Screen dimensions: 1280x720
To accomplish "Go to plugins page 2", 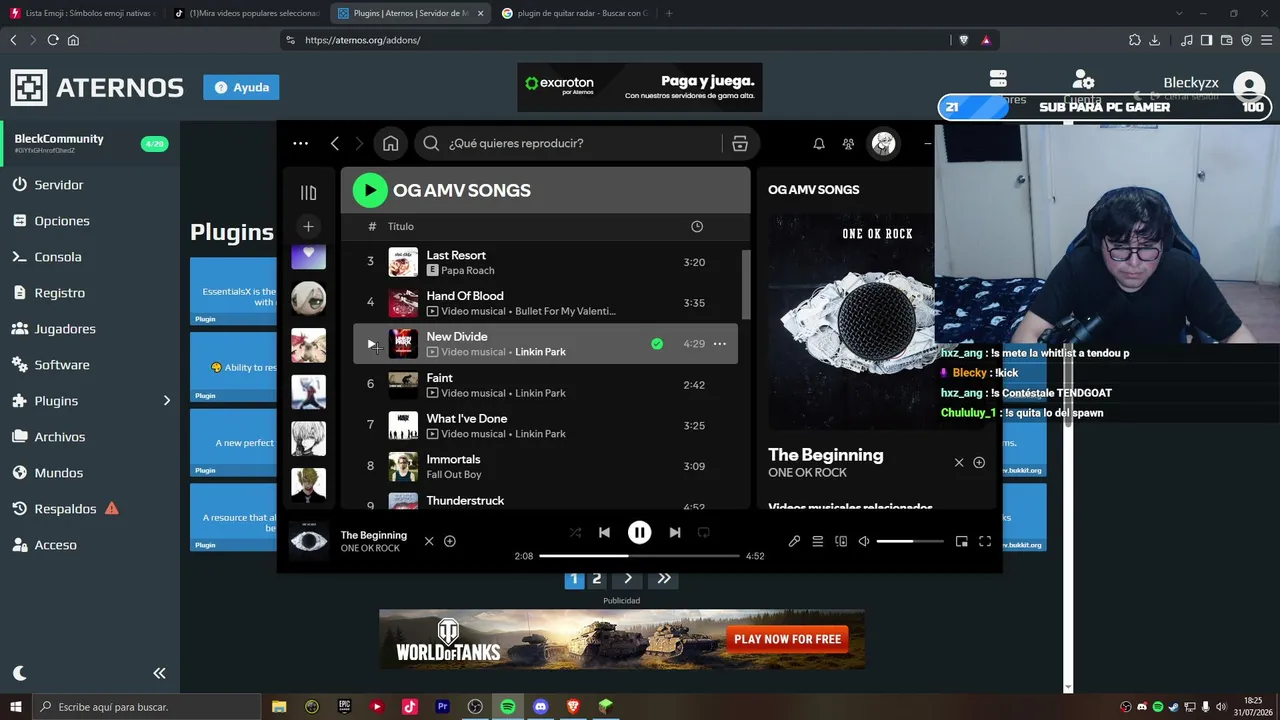I will coord(597,579).
